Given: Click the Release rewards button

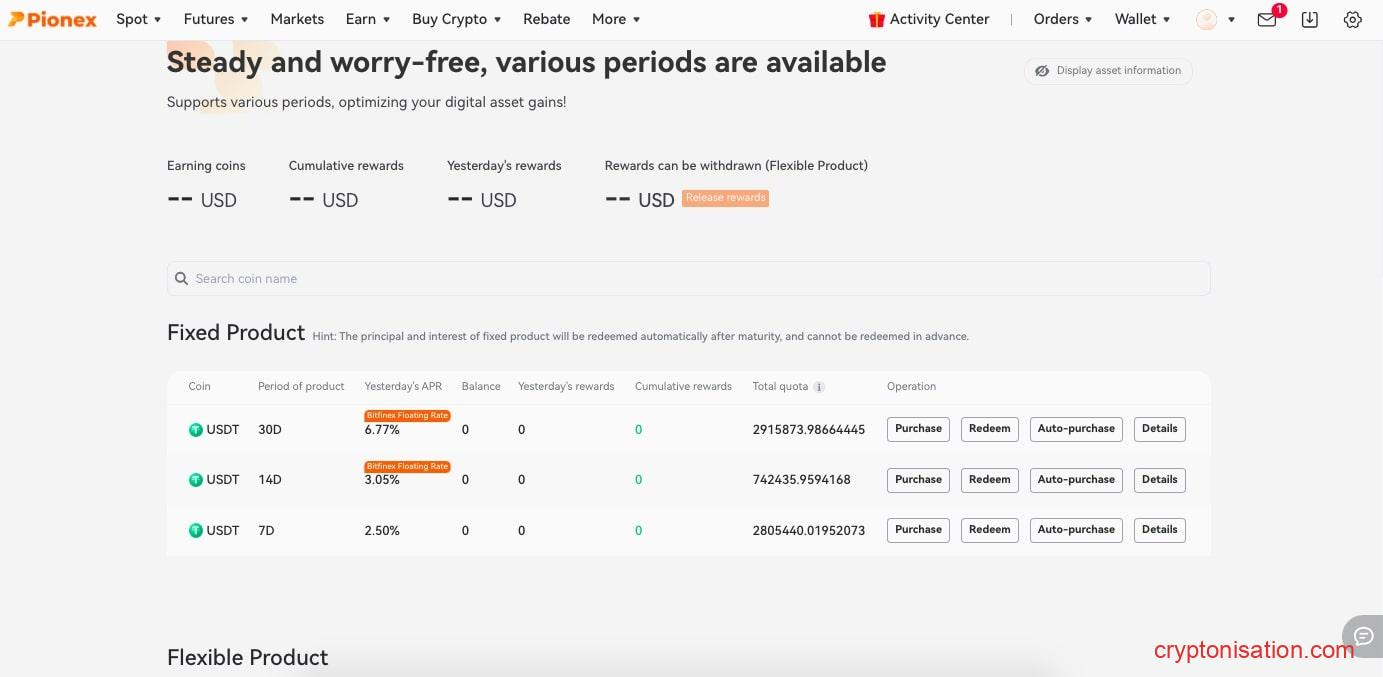Looking at the screenshot, I should tap(725, 198).
